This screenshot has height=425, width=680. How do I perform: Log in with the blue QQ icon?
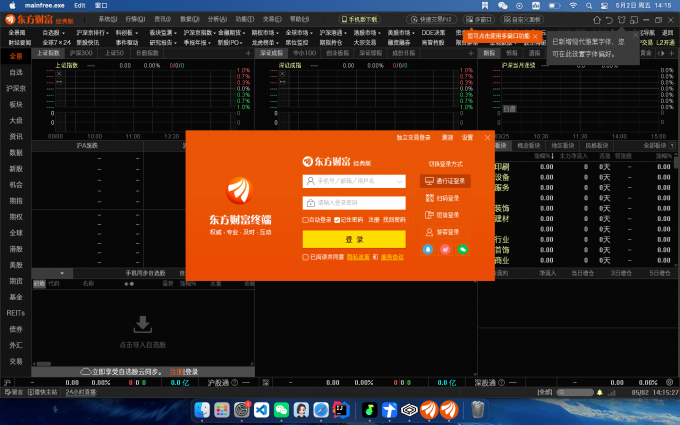click(428, 249)
